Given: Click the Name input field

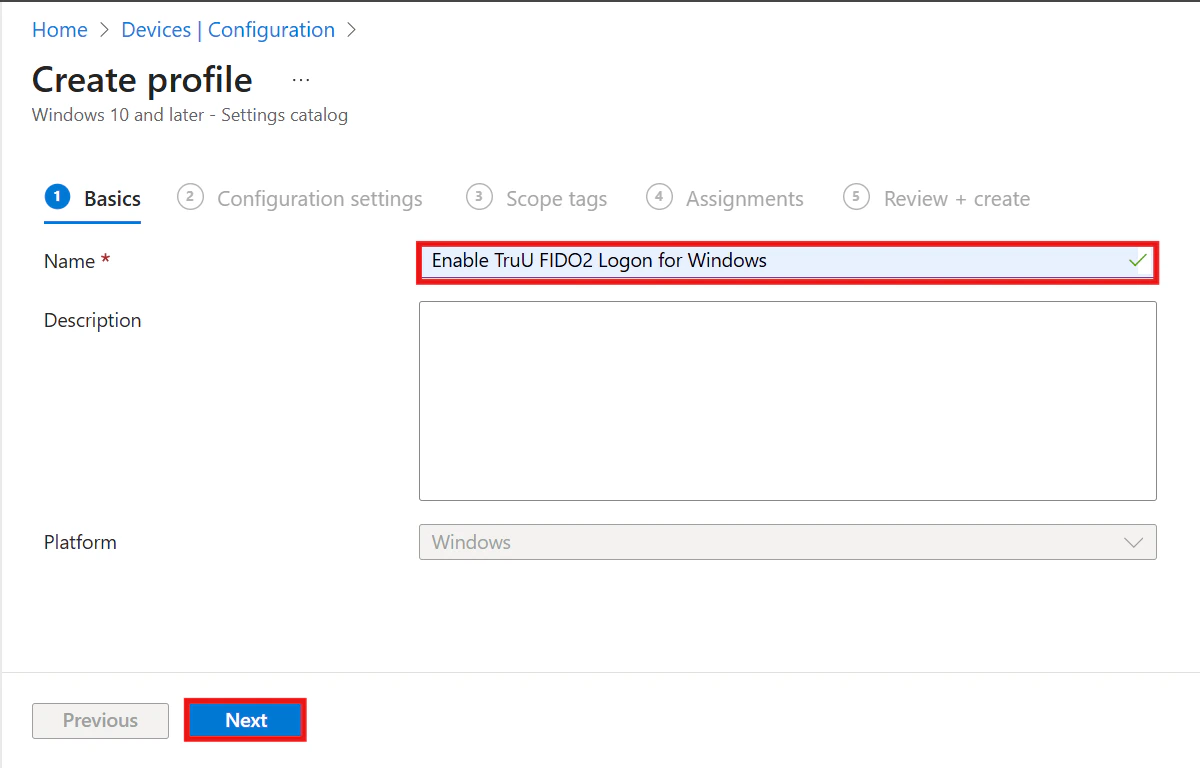Looking at the screenshot, I should tap(787, 261).
